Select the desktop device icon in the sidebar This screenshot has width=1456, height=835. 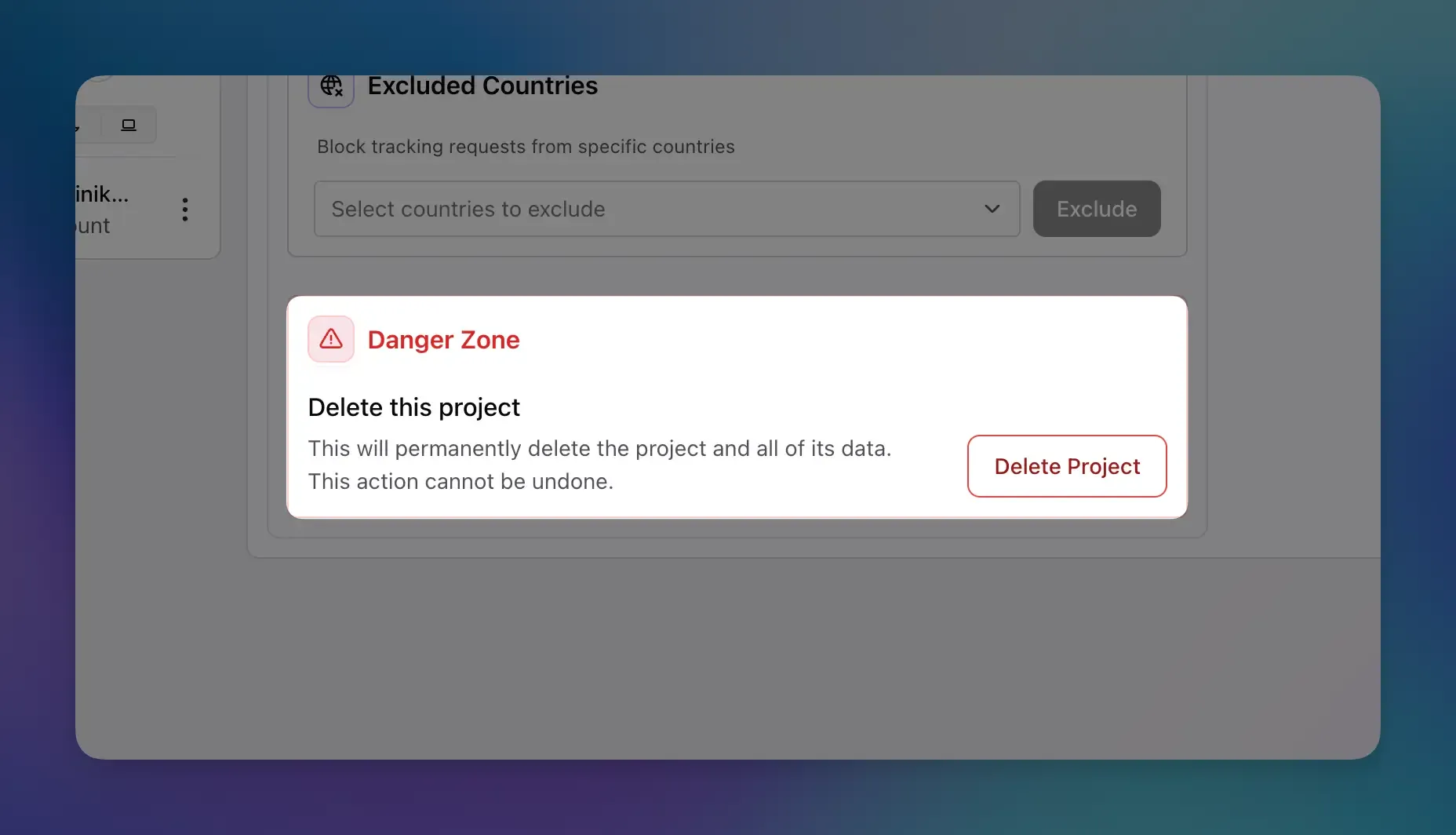click(128, 124)
